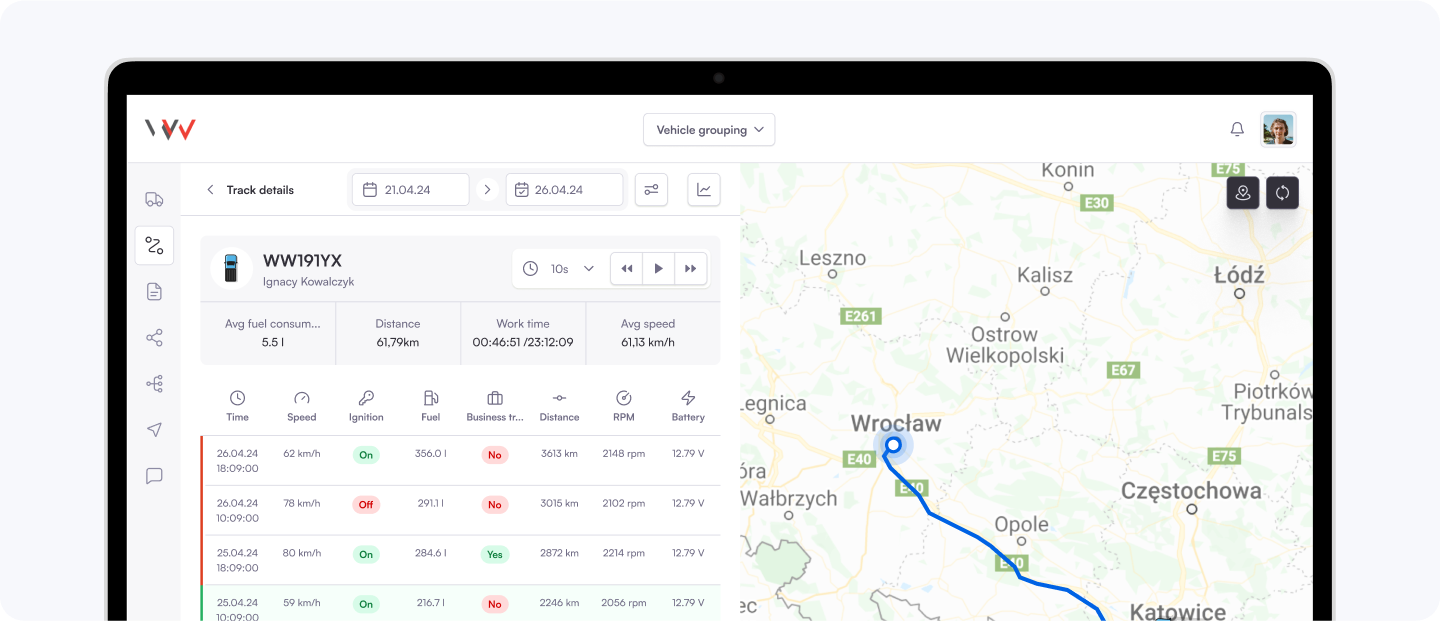
Task: Click ignition On badge in 62 km/h row
Action: click(366, 454)
